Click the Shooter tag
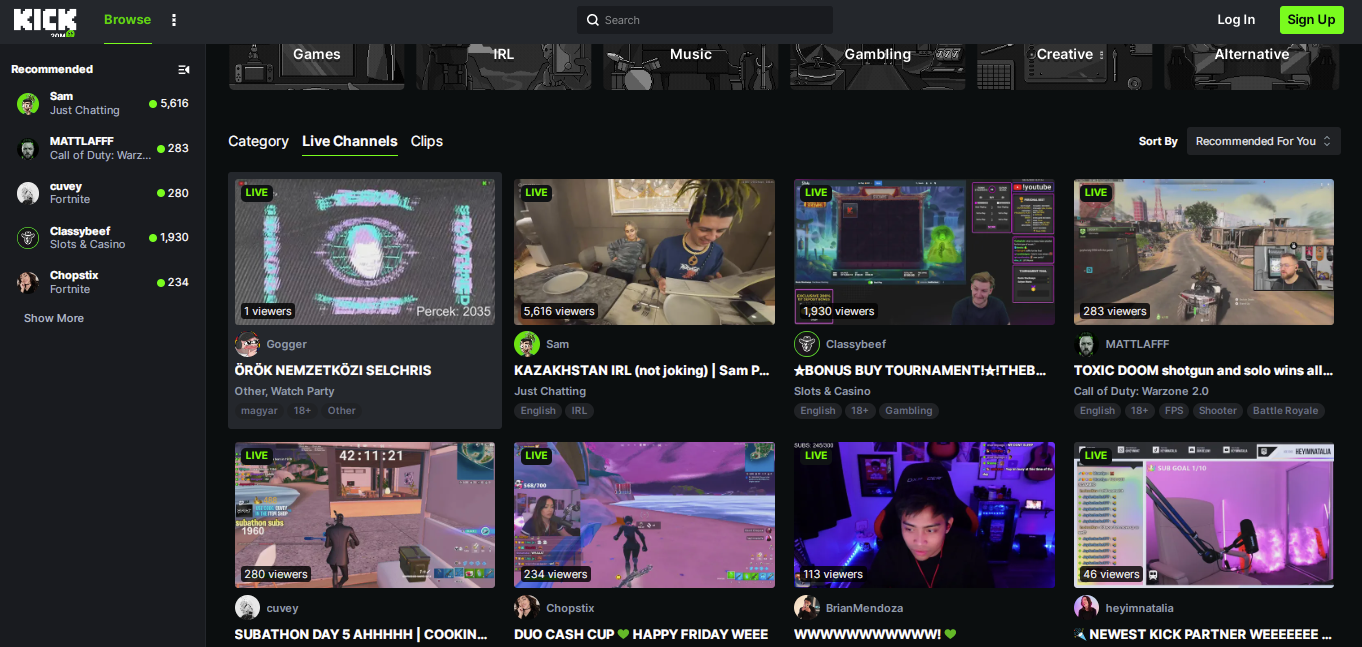1362x647 pixels. click(x=1218, y=411)
